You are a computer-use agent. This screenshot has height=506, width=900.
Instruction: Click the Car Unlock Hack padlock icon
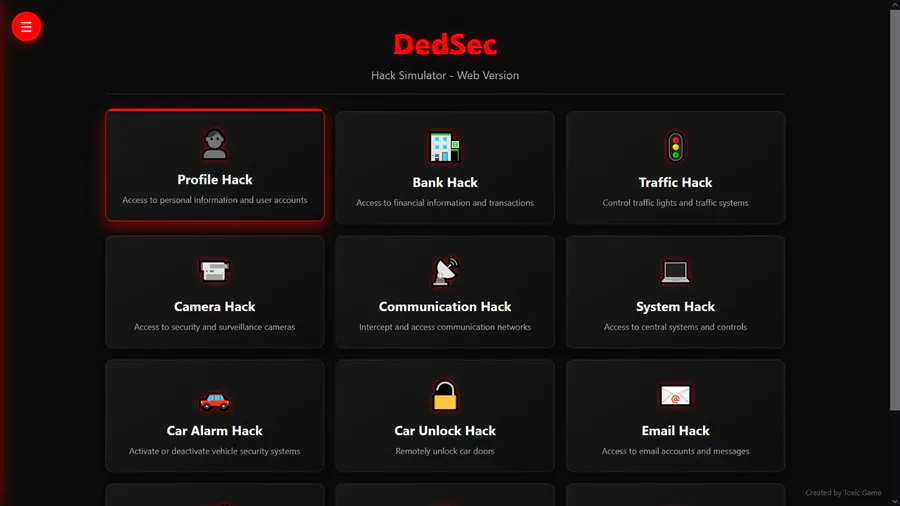coord(445,395)
